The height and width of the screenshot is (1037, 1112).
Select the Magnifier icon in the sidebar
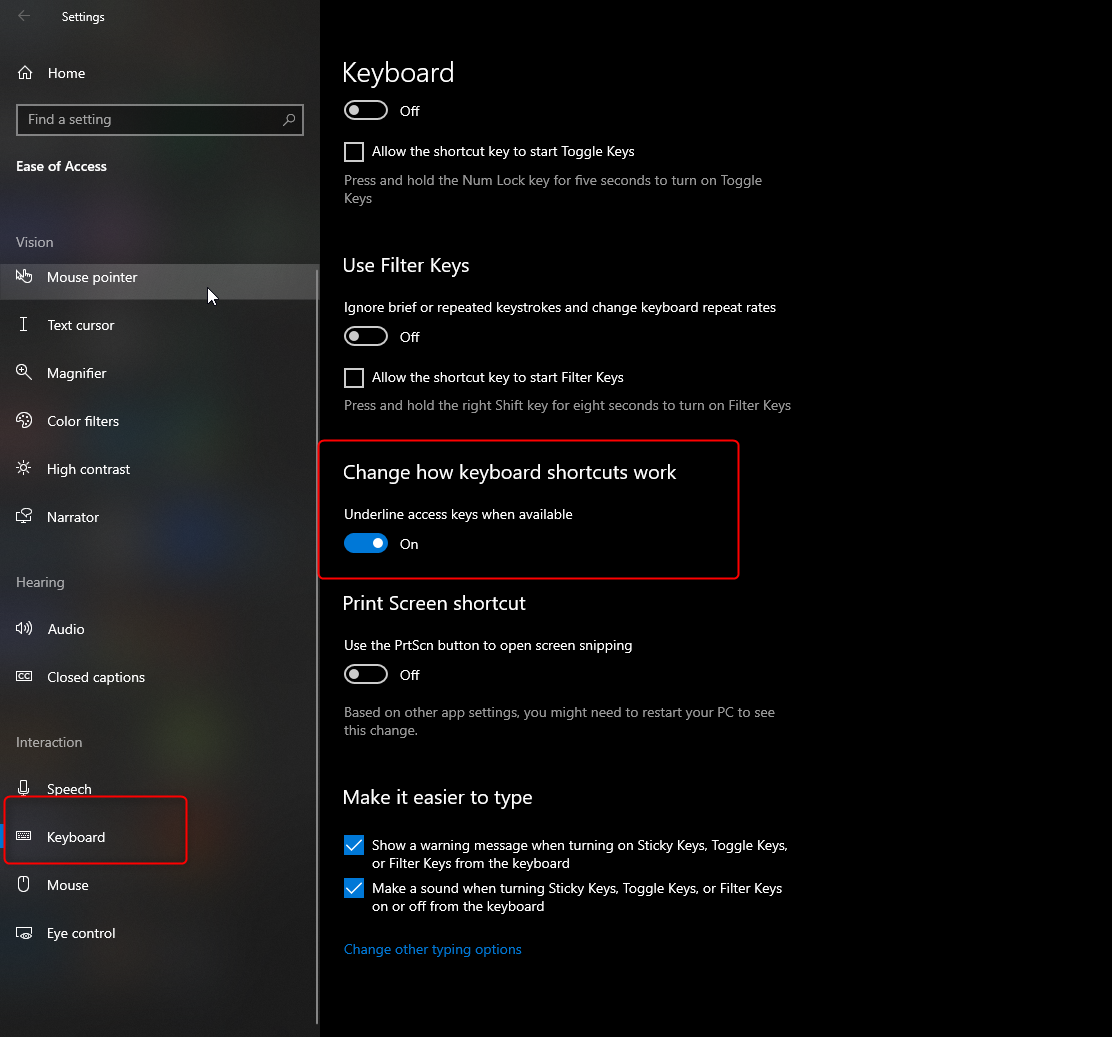point(24,372)
